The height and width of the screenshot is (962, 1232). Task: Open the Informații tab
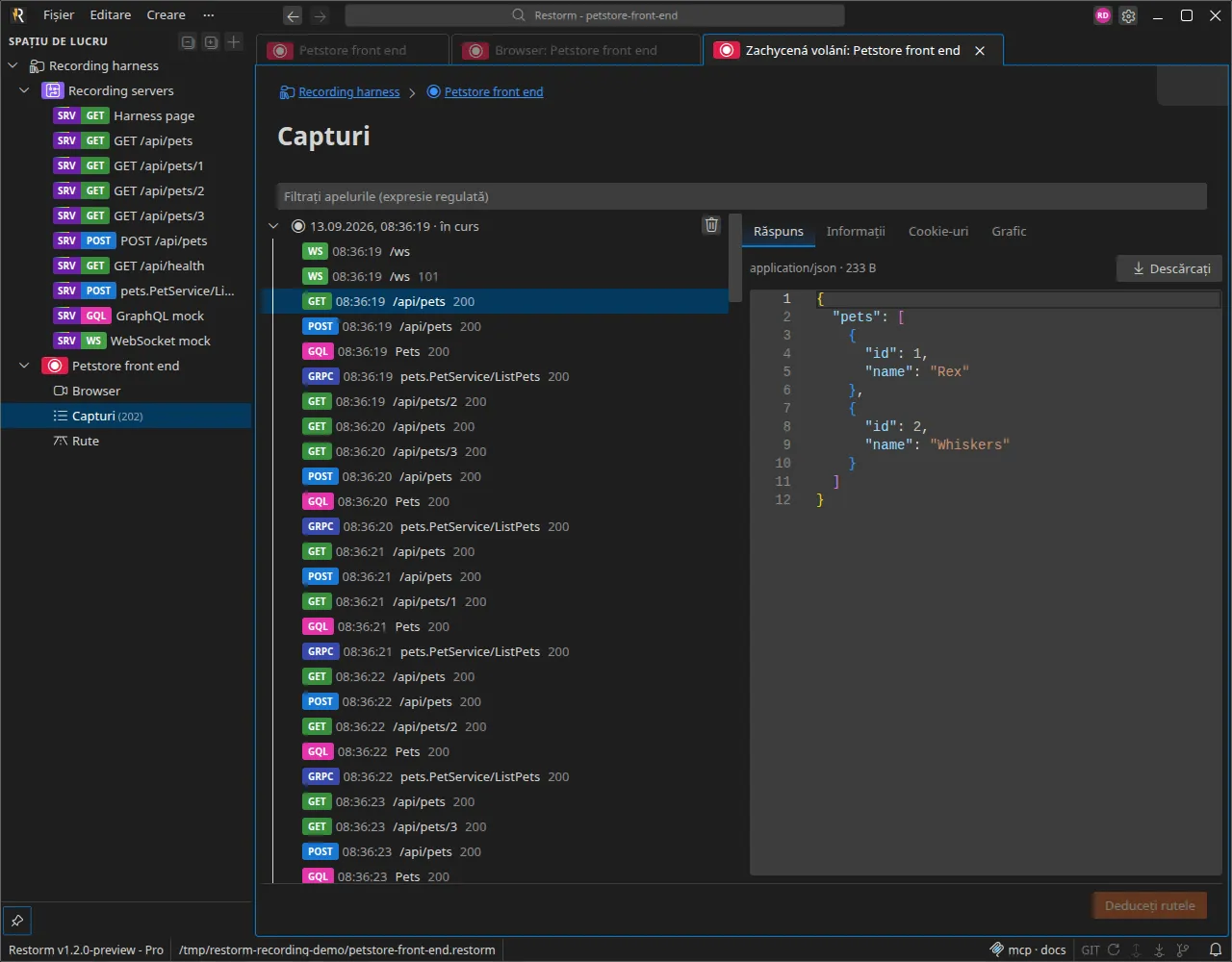pyautogui.click(x=856, y=232)
